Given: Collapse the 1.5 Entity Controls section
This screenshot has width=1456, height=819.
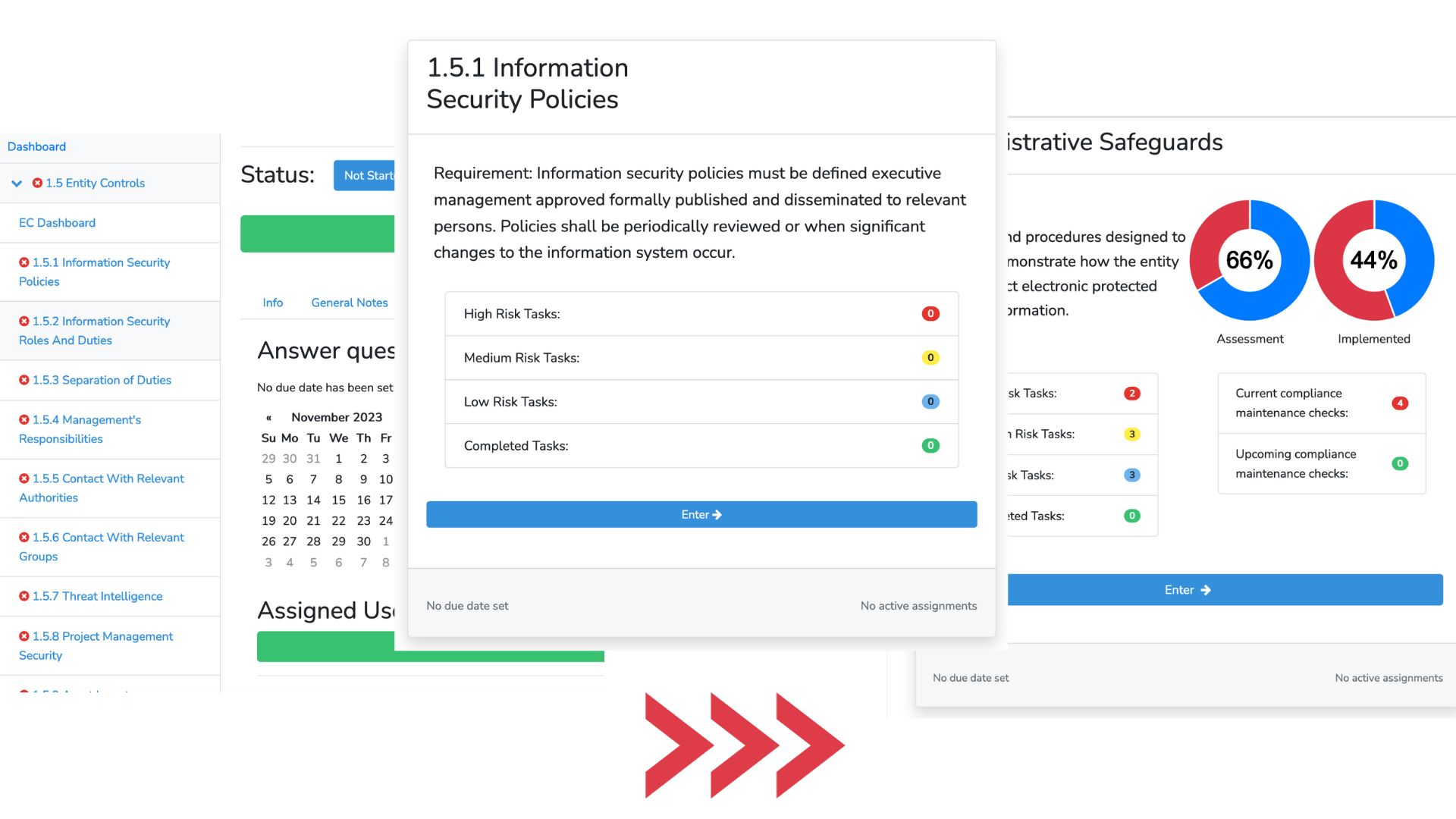Looking at the screenshot, I should tap(17, 183).
